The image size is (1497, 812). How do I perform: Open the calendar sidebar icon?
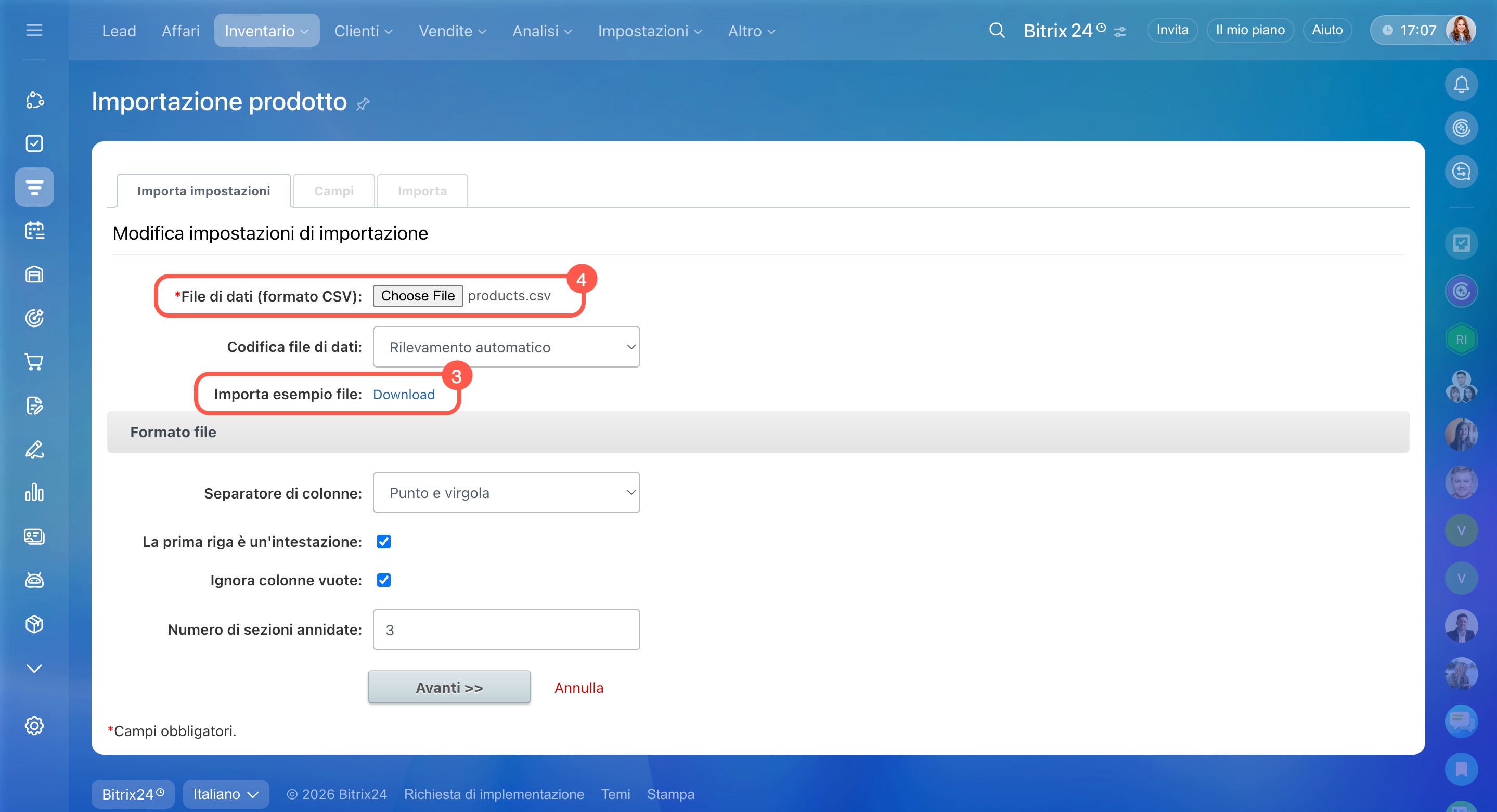pos(34,231)
